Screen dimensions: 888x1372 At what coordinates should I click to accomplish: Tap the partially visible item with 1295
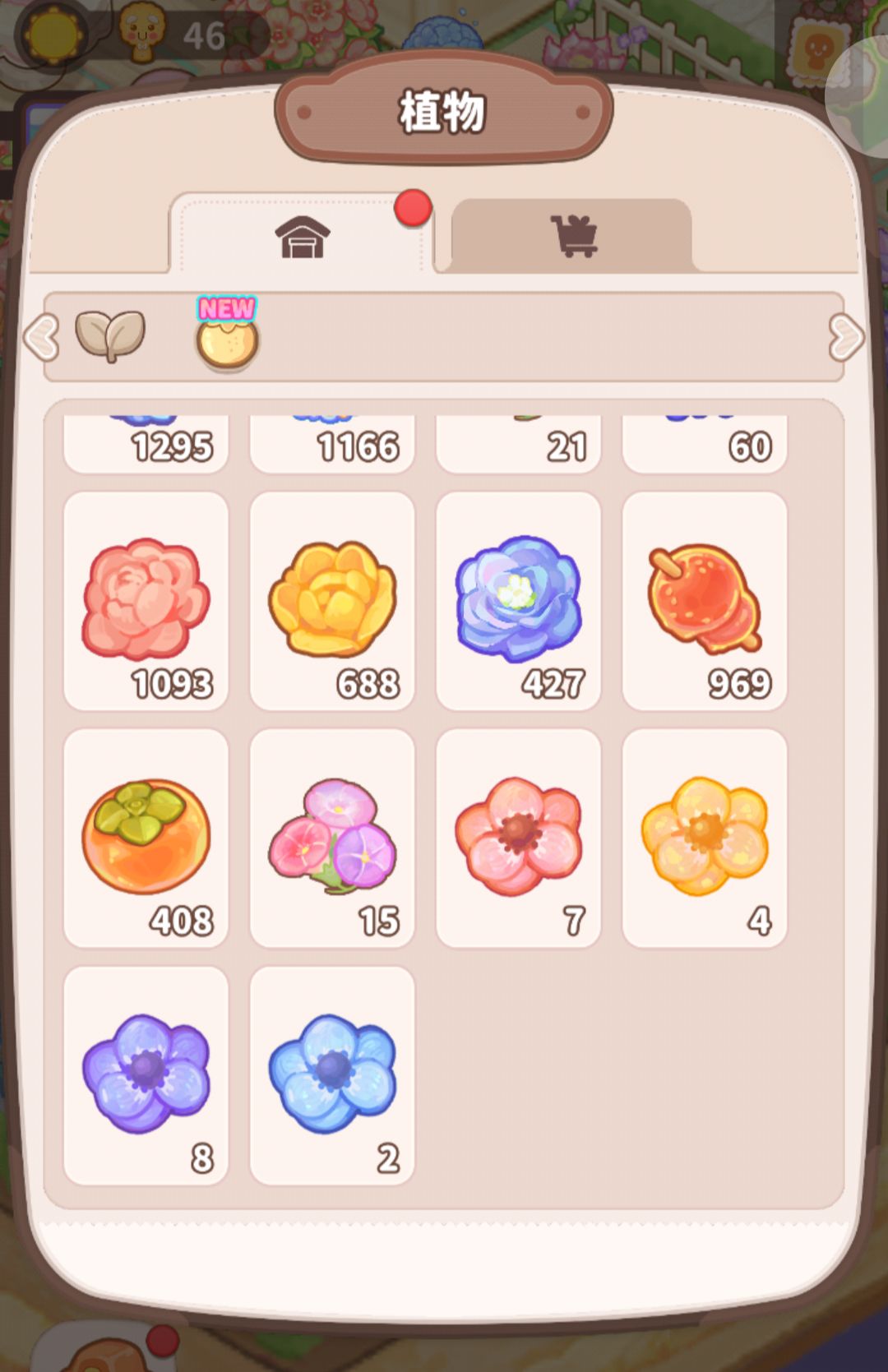pyautogui.click(x=146, y=444)
